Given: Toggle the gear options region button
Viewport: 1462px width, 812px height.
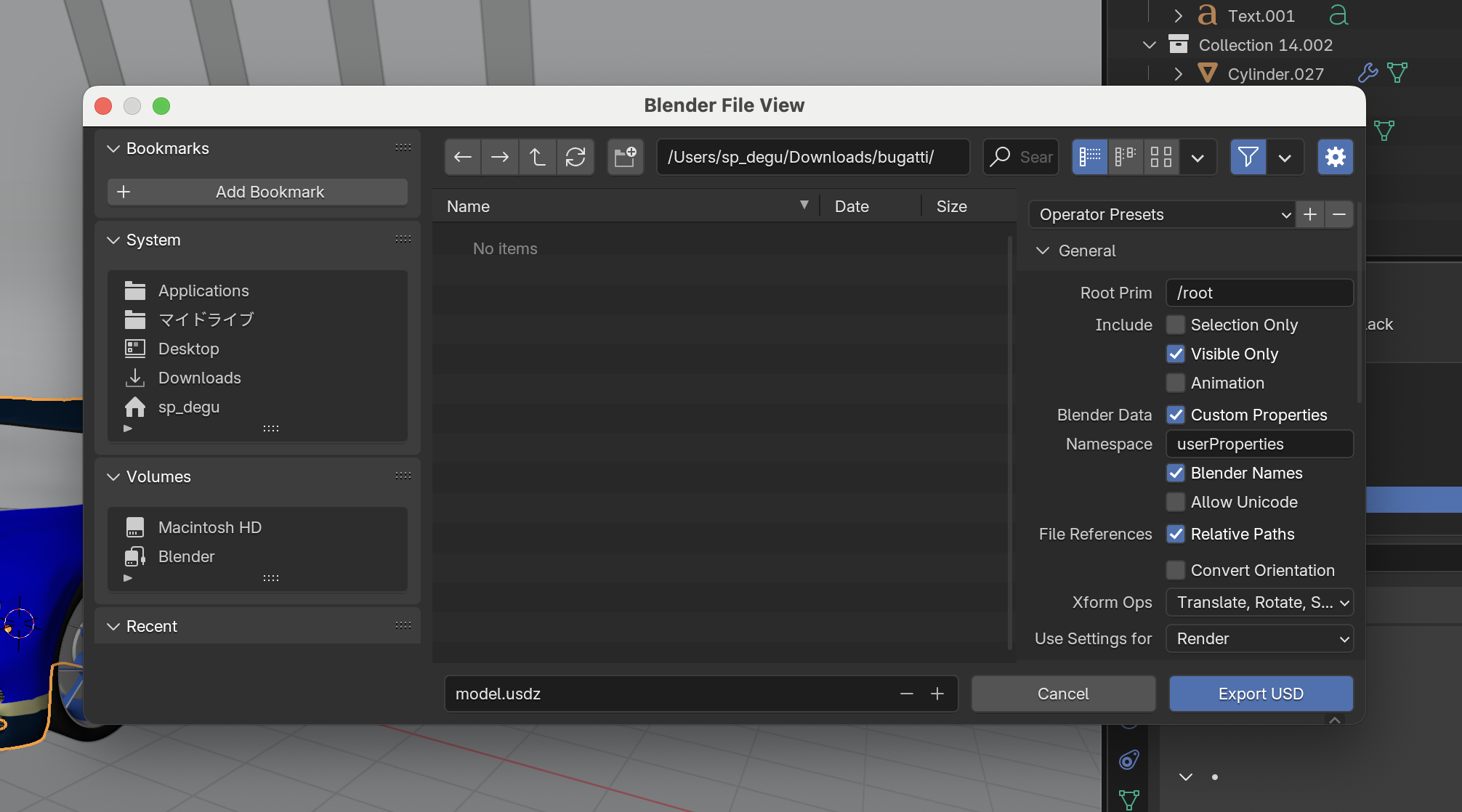Looking at the screenshot, I should (x=1335, y=157).
